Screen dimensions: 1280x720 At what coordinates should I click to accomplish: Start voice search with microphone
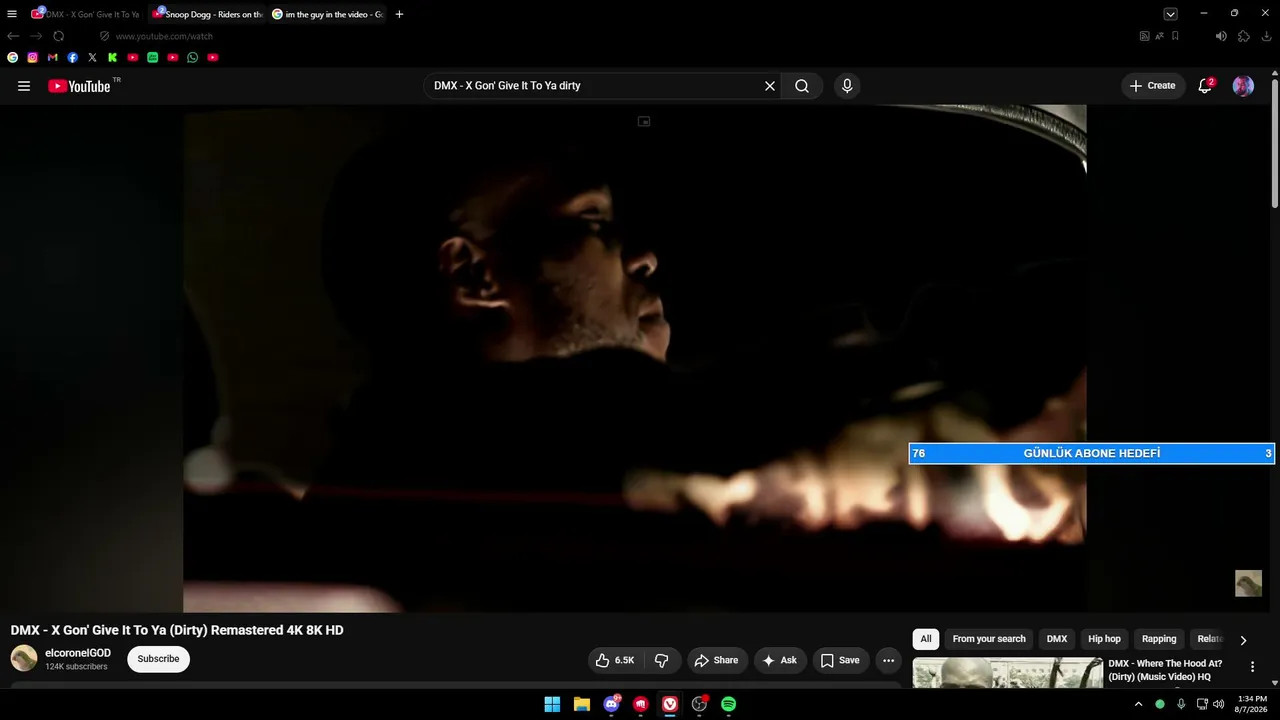click(847, 86)
